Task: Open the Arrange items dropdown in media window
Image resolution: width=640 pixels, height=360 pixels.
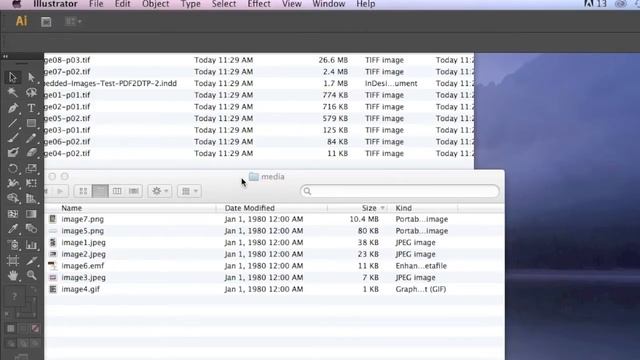Action: pos(189,191)
